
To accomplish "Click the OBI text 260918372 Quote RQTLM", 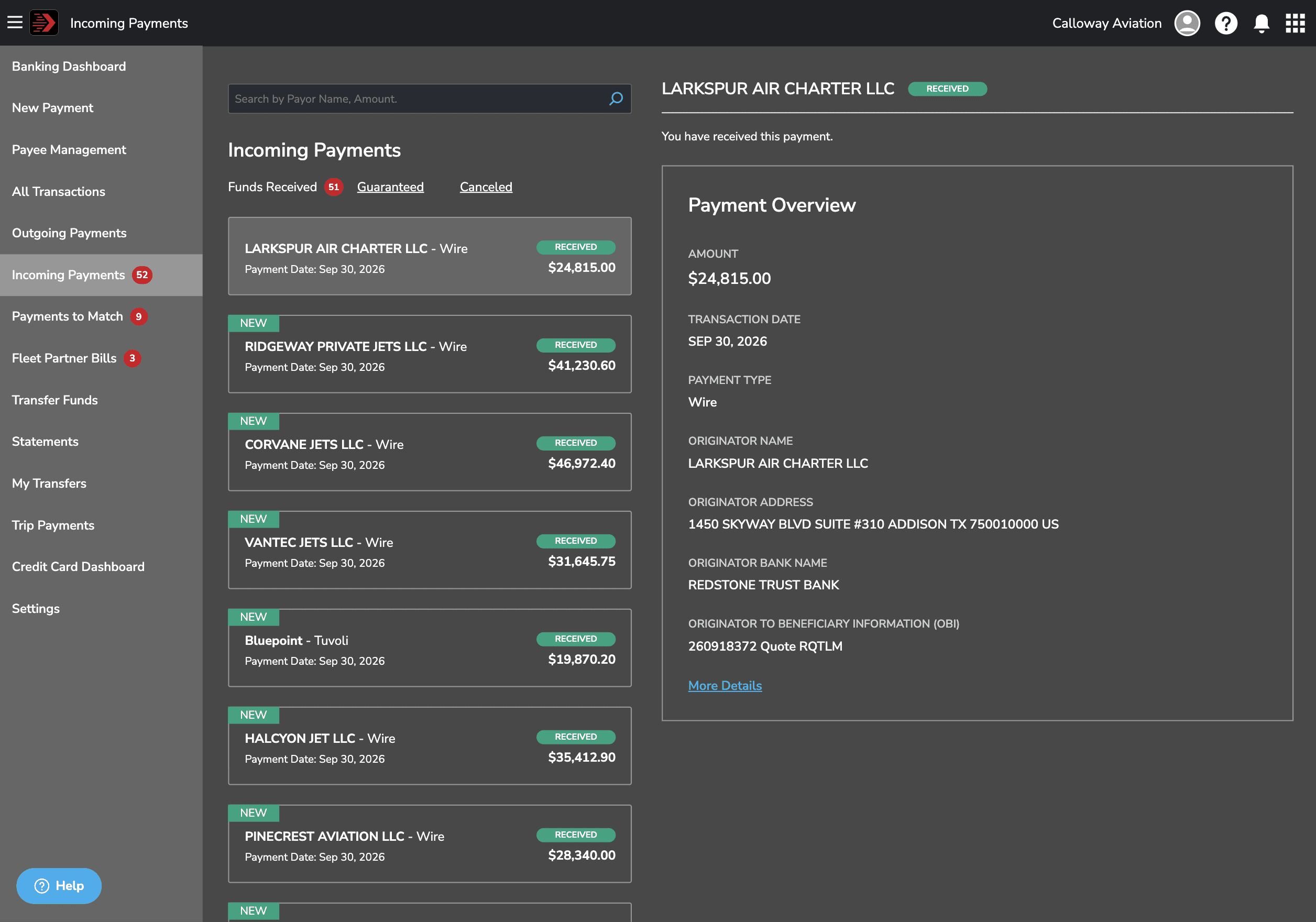I will (765, 646).
